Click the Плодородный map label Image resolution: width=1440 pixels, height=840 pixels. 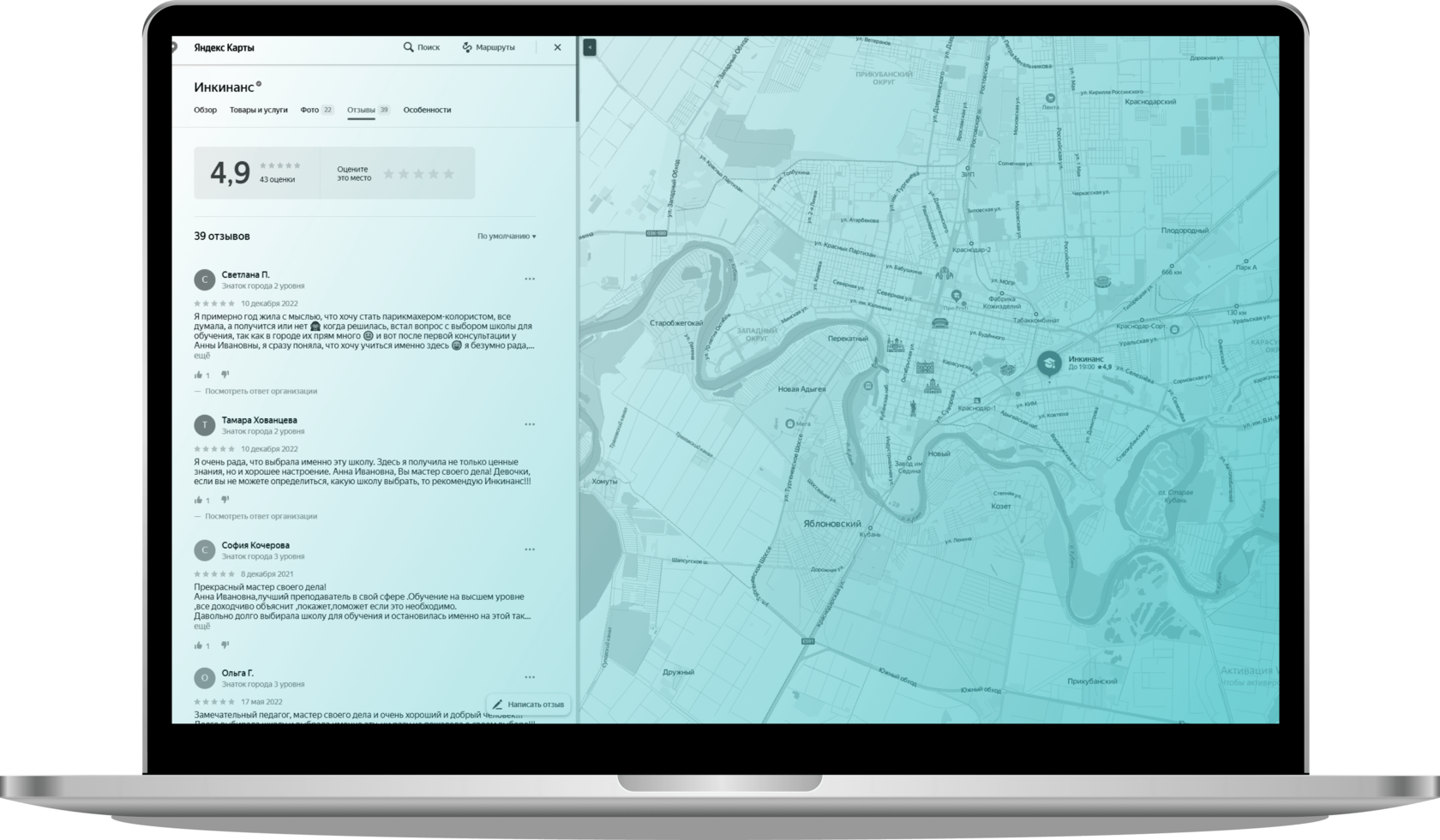click(1185, 231)
